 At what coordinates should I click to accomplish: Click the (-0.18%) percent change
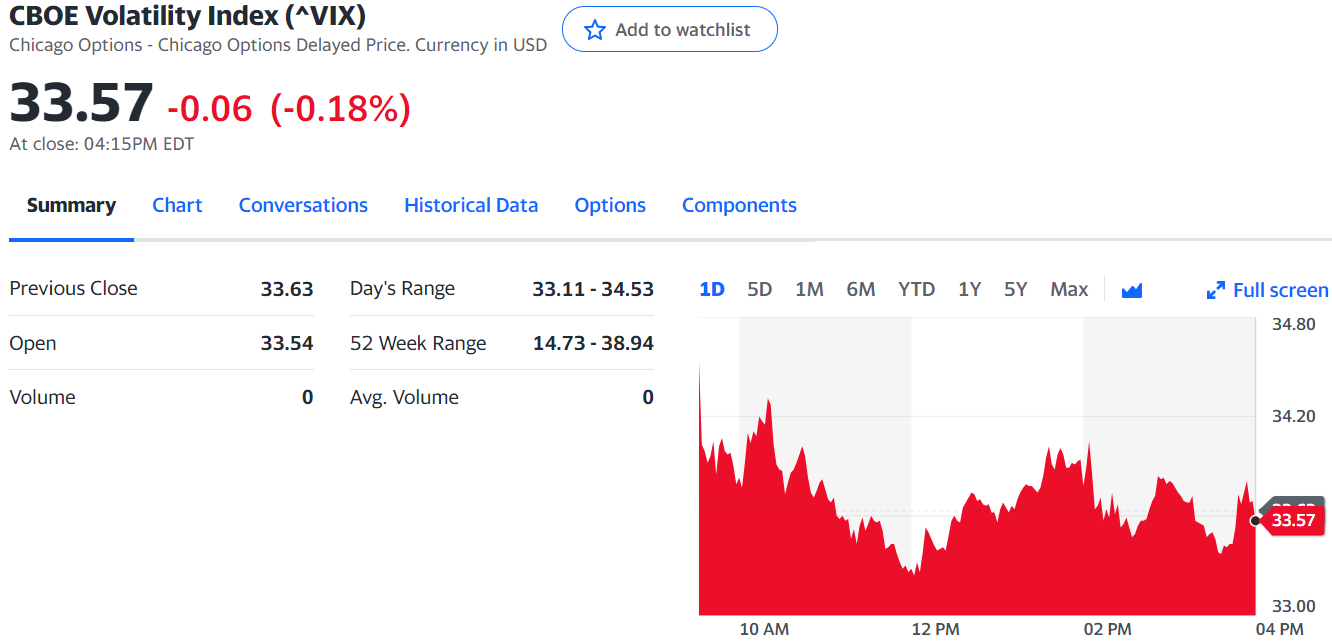pos(341,108)
